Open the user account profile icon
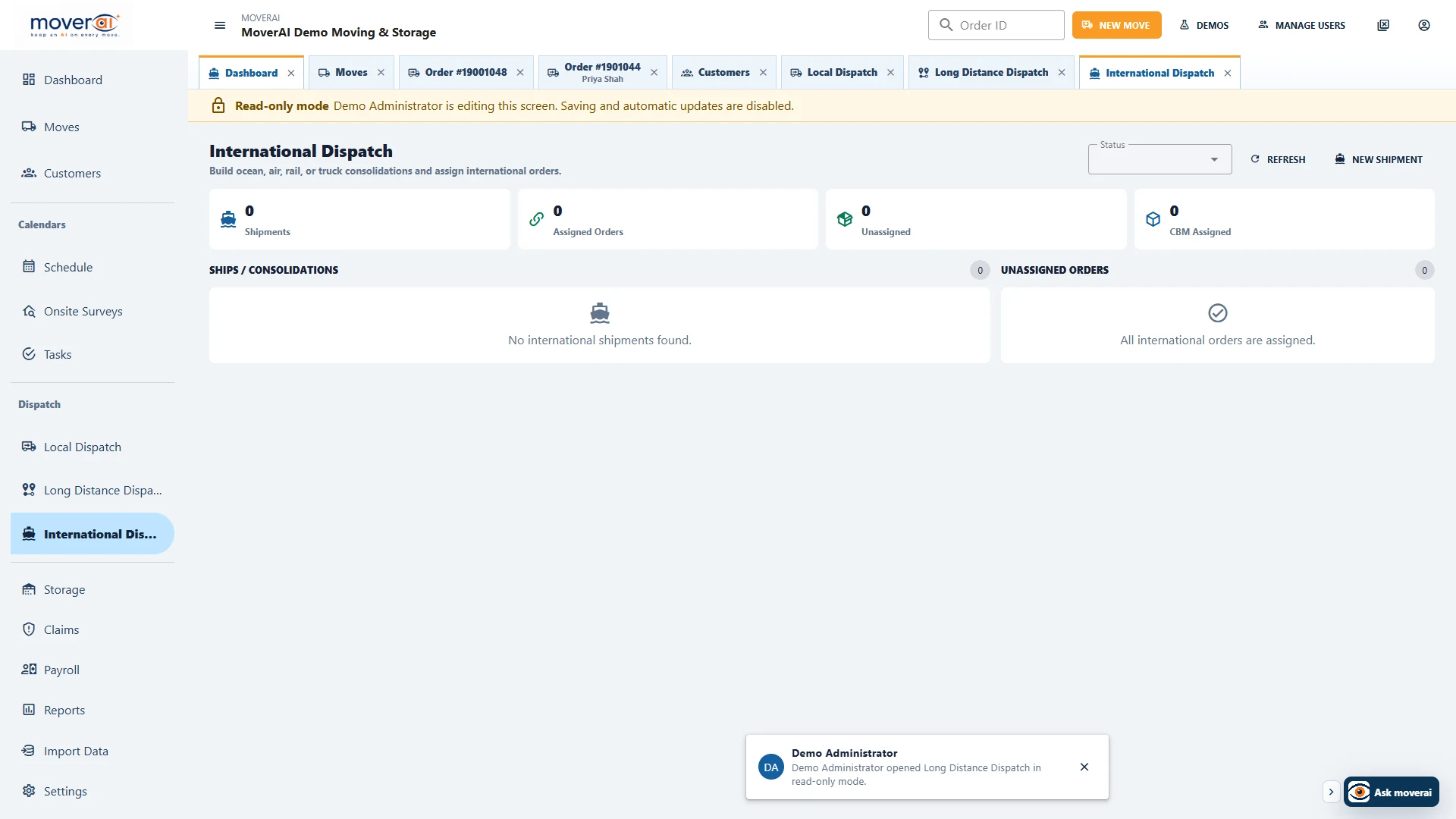This screenshot has width=1456, height=819. coord(1424,25)
